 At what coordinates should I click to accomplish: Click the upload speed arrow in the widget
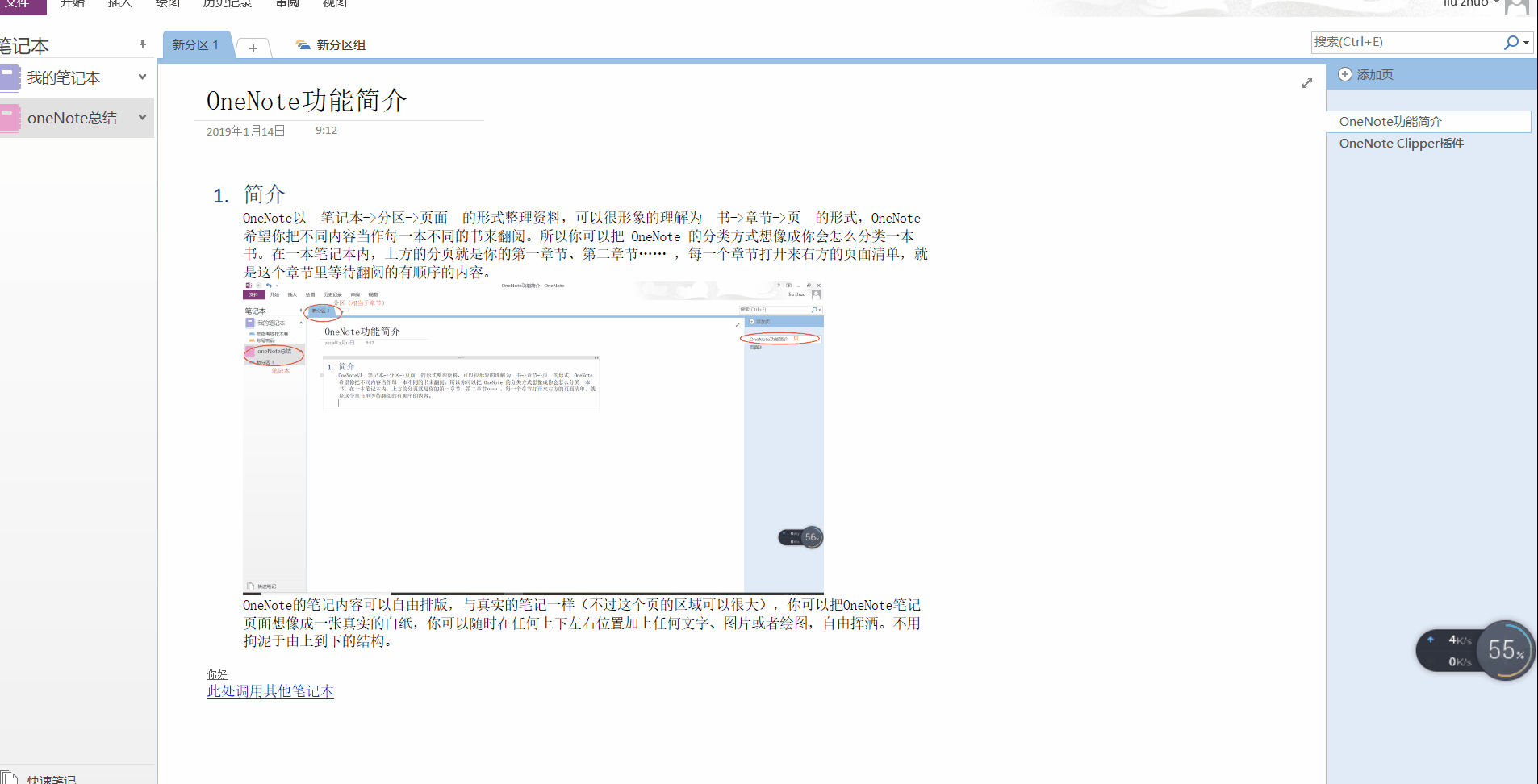[x=1431, y=640]
